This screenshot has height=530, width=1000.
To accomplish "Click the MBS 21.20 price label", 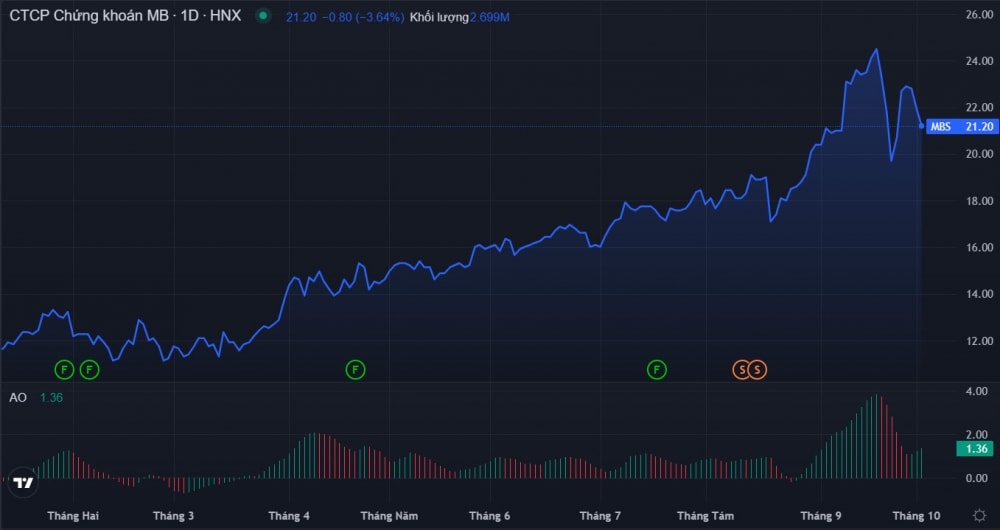I will click(962, 126).
